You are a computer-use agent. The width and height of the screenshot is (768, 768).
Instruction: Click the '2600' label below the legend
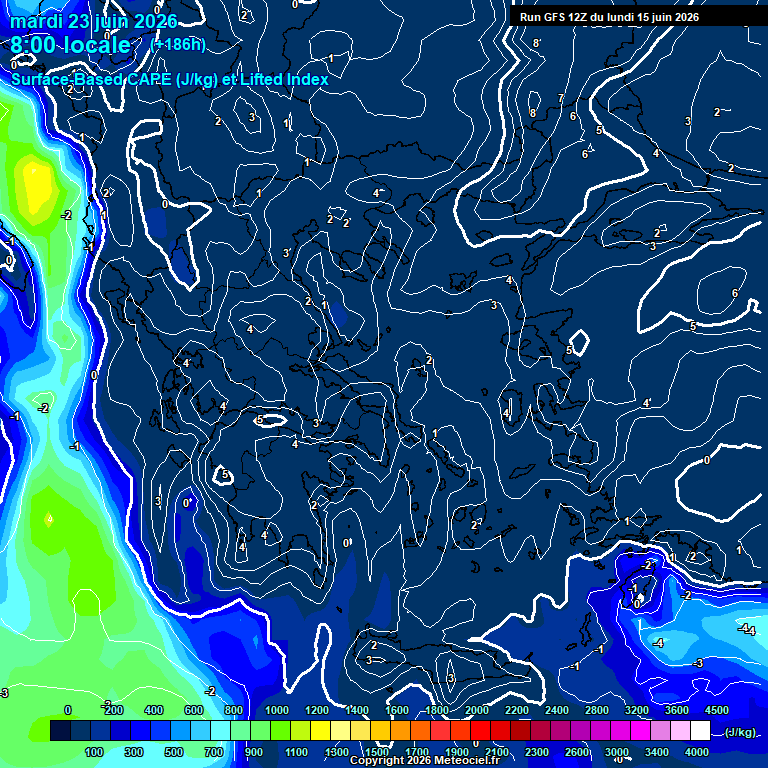point(577,752)
